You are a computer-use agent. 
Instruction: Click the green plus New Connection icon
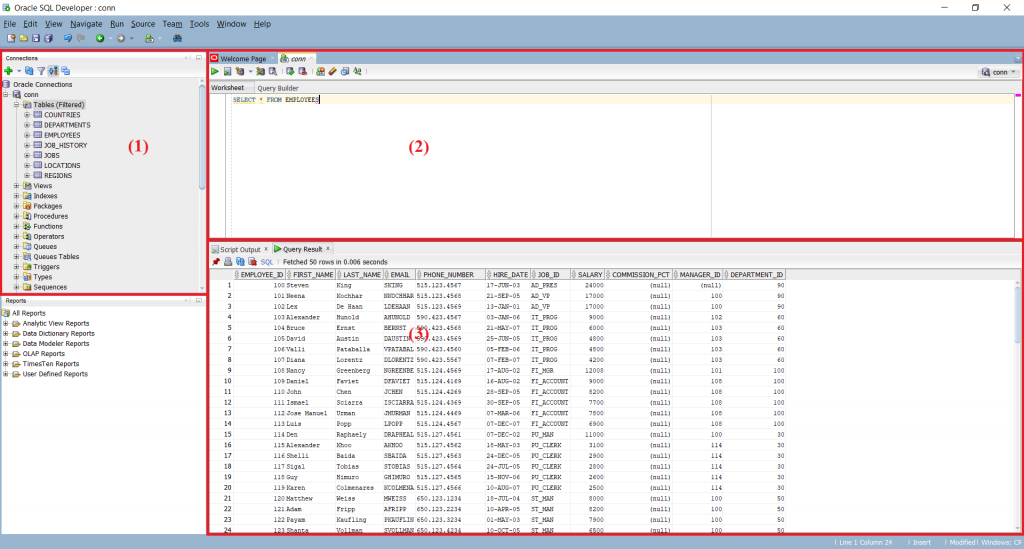pyautogui.click(x=8, y=71)
